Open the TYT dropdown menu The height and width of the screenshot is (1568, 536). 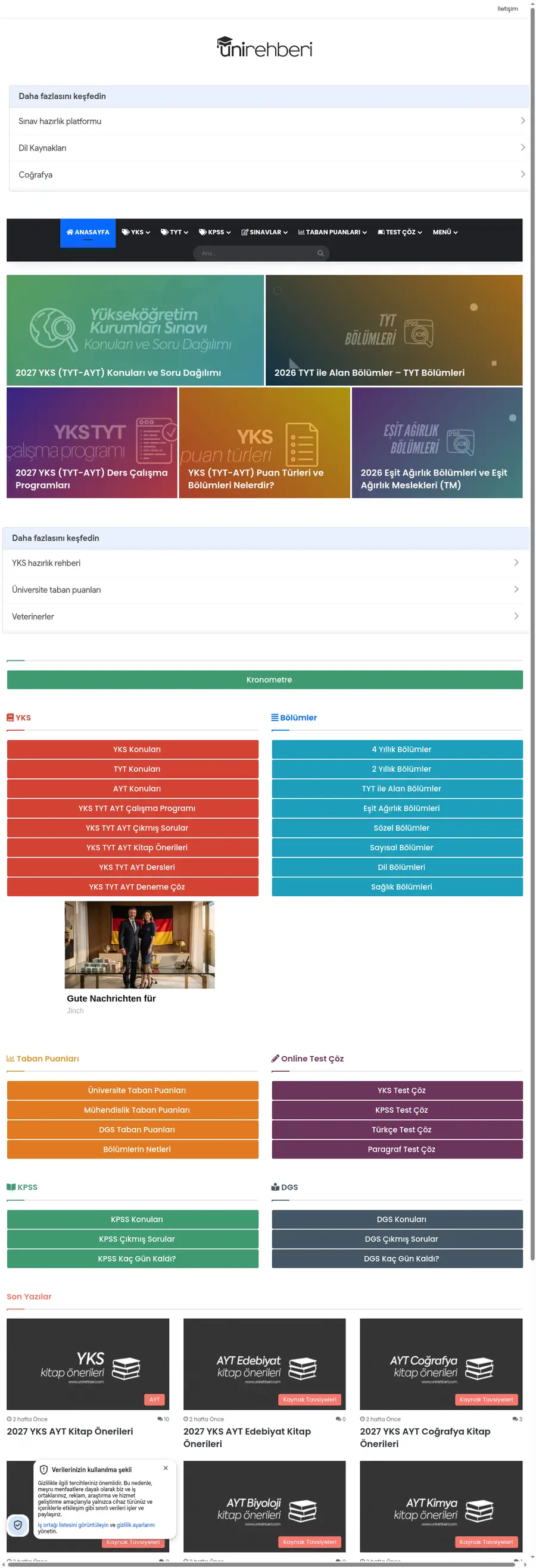pos(174,233)
